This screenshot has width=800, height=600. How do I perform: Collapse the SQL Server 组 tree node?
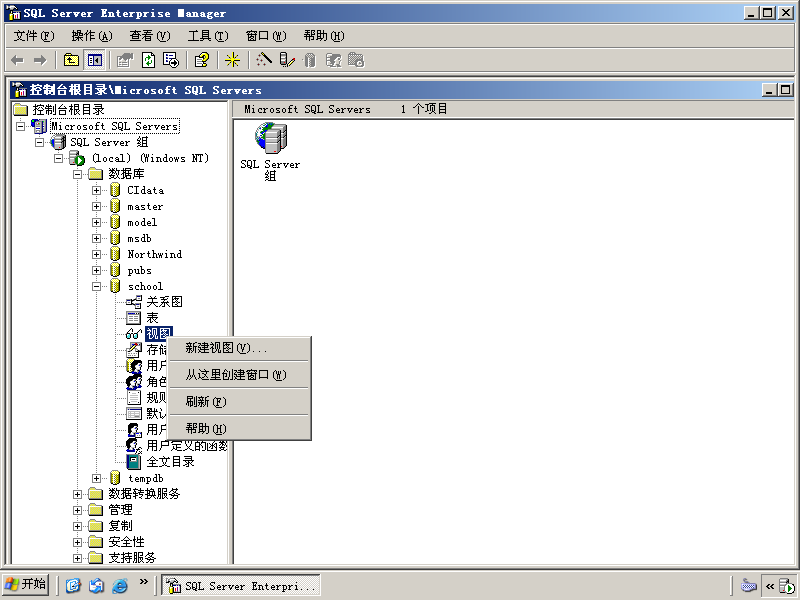tap(39, 142)
